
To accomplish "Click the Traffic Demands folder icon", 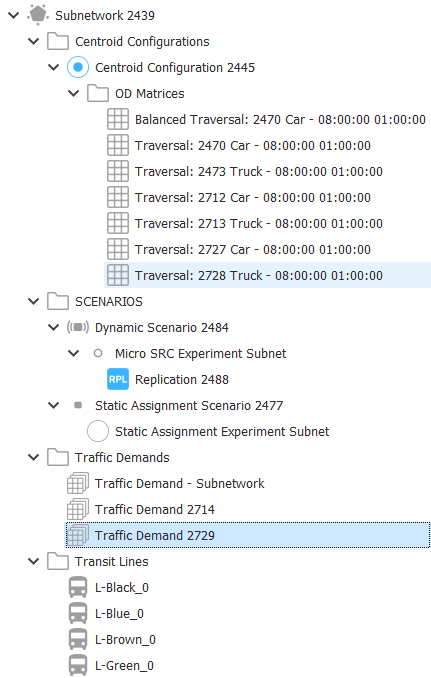I will pyautogui.click(x=58, y=457).
